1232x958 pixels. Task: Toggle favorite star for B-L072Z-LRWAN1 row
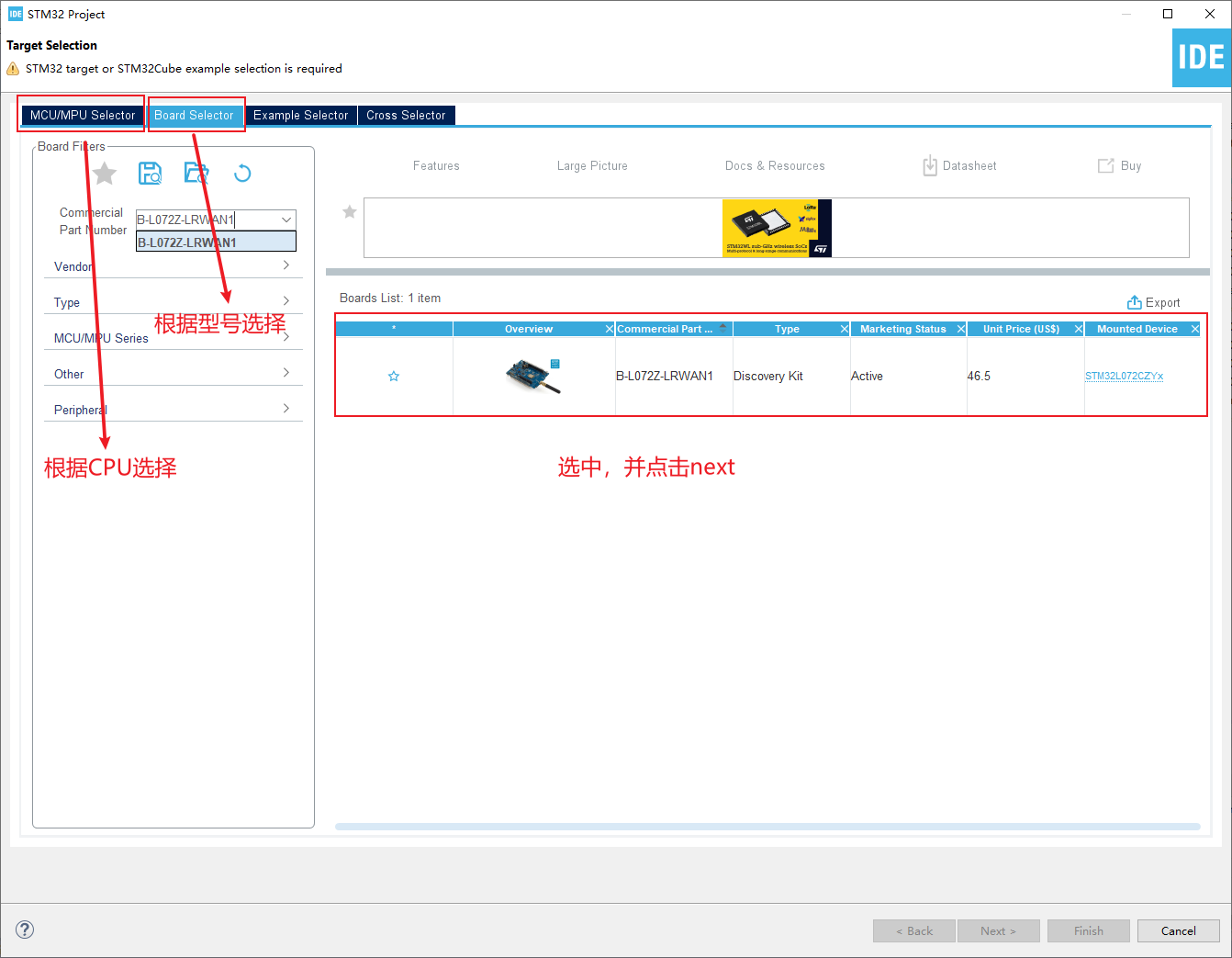click(x=394, y=377)
